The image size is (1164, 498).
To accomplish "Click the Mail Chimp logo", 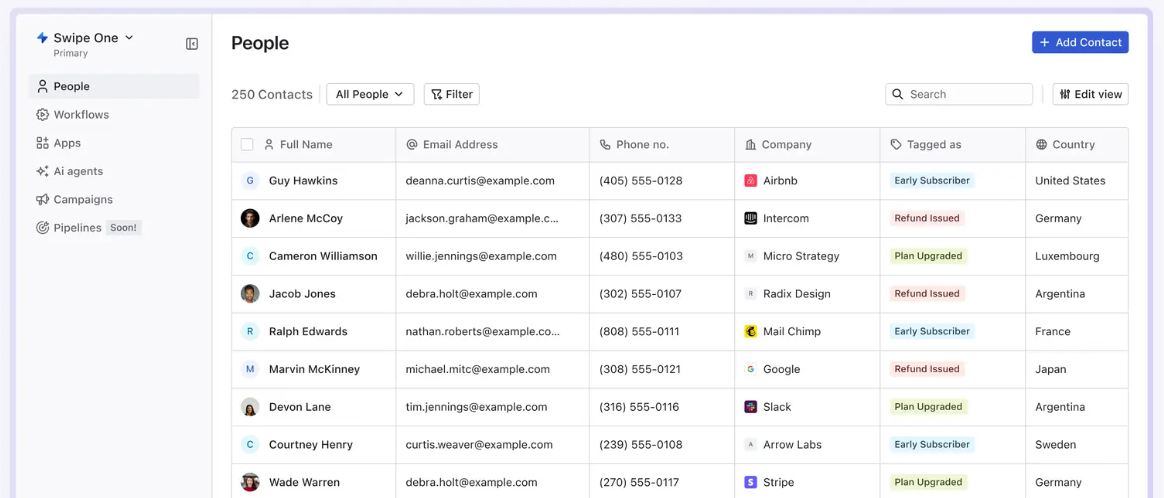I will coord(751,331).
